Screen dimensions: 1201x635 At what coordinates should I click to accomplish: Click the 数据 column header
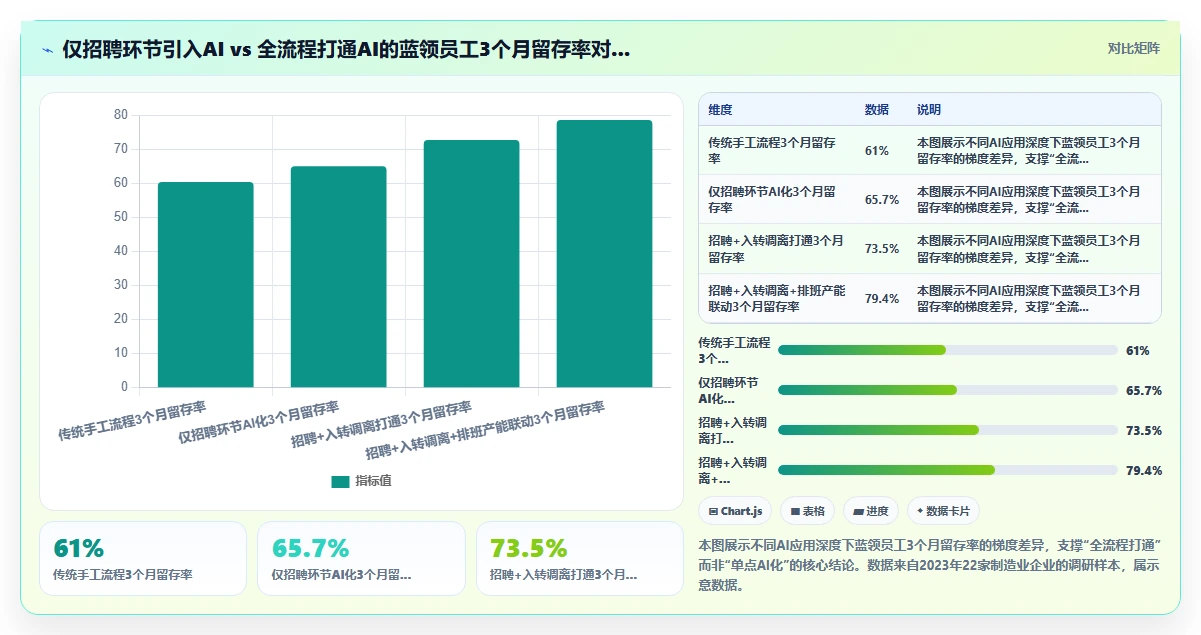(x=877, y=110)
